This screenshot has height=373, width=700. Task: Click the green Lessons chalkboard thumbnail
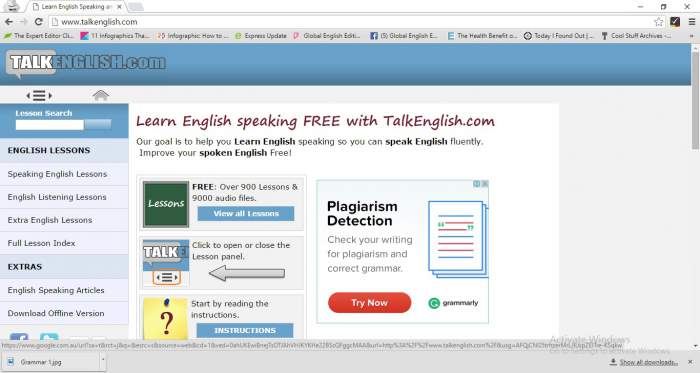tap(166, 204)
